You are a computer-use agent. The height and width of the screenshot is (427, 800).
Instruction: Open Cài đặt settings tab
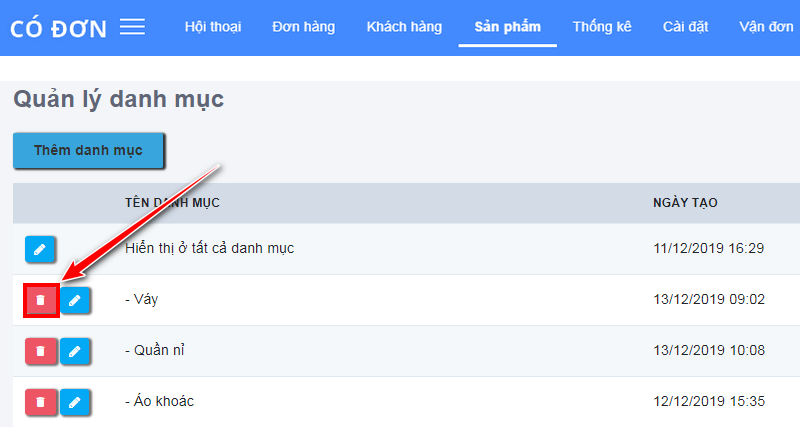pos(685,27)
